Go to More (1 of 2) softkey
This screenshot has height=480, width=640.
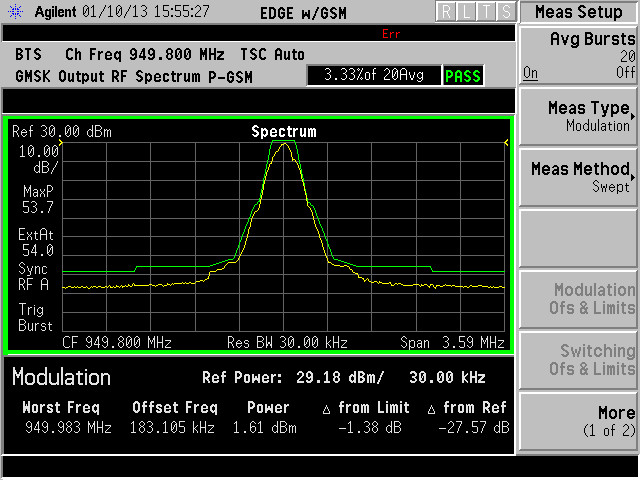click(578, 421)
